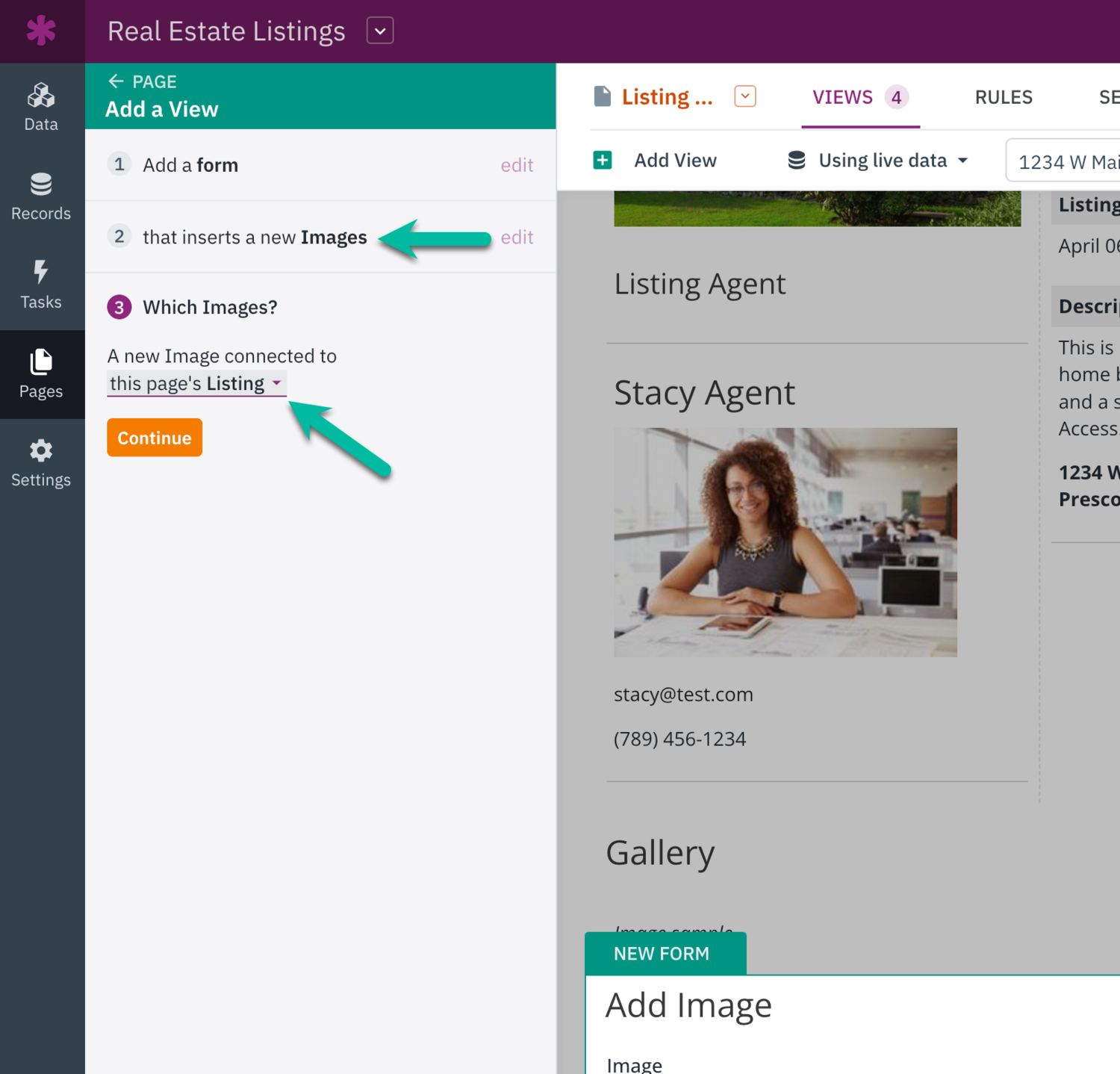Open the Pages section
The width and height of the screenshot is (1120, 1074).
point(41,374)
